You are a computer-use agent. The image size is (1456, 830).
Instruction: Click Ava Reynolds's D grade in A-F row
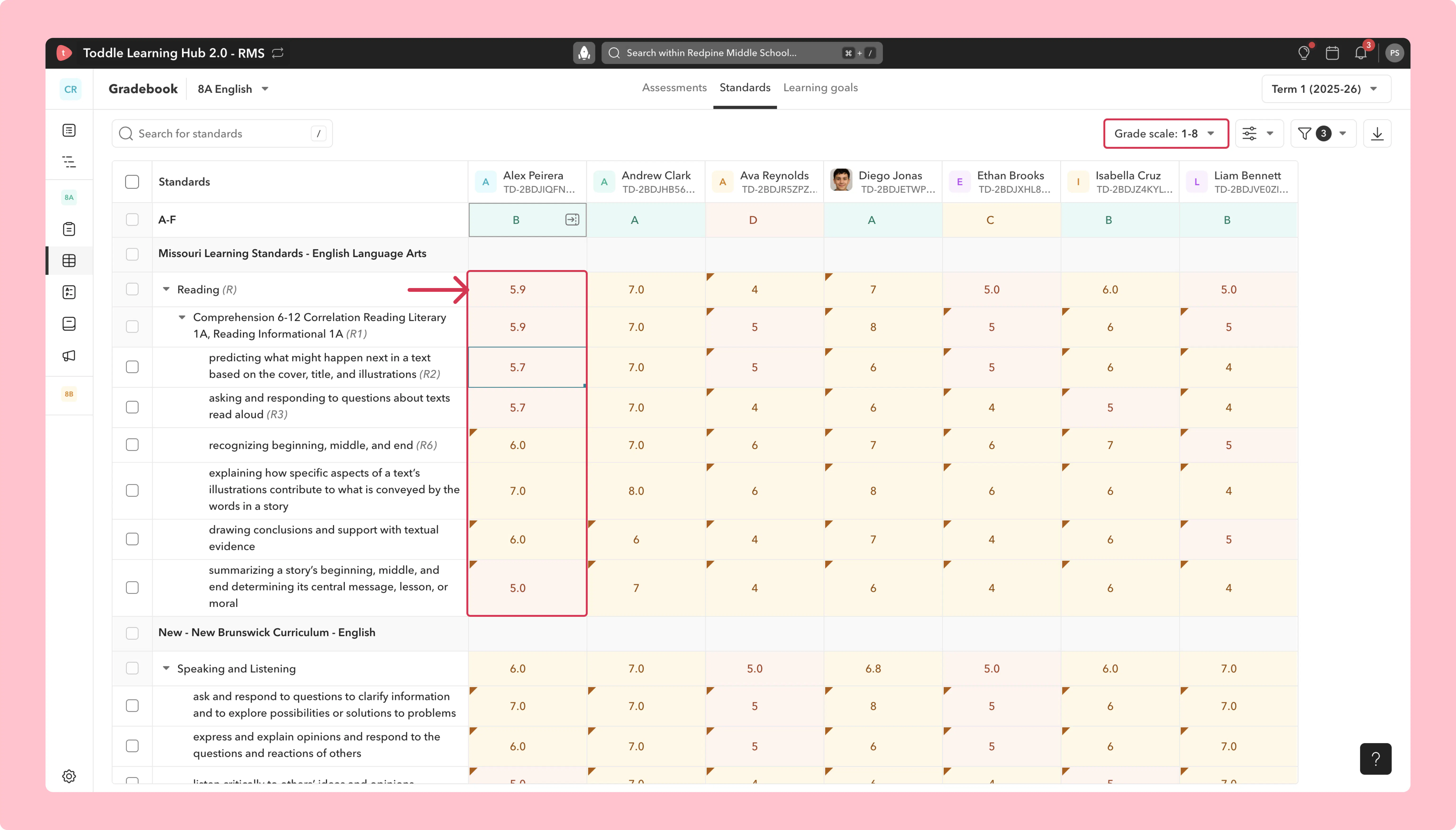[764, 220]
